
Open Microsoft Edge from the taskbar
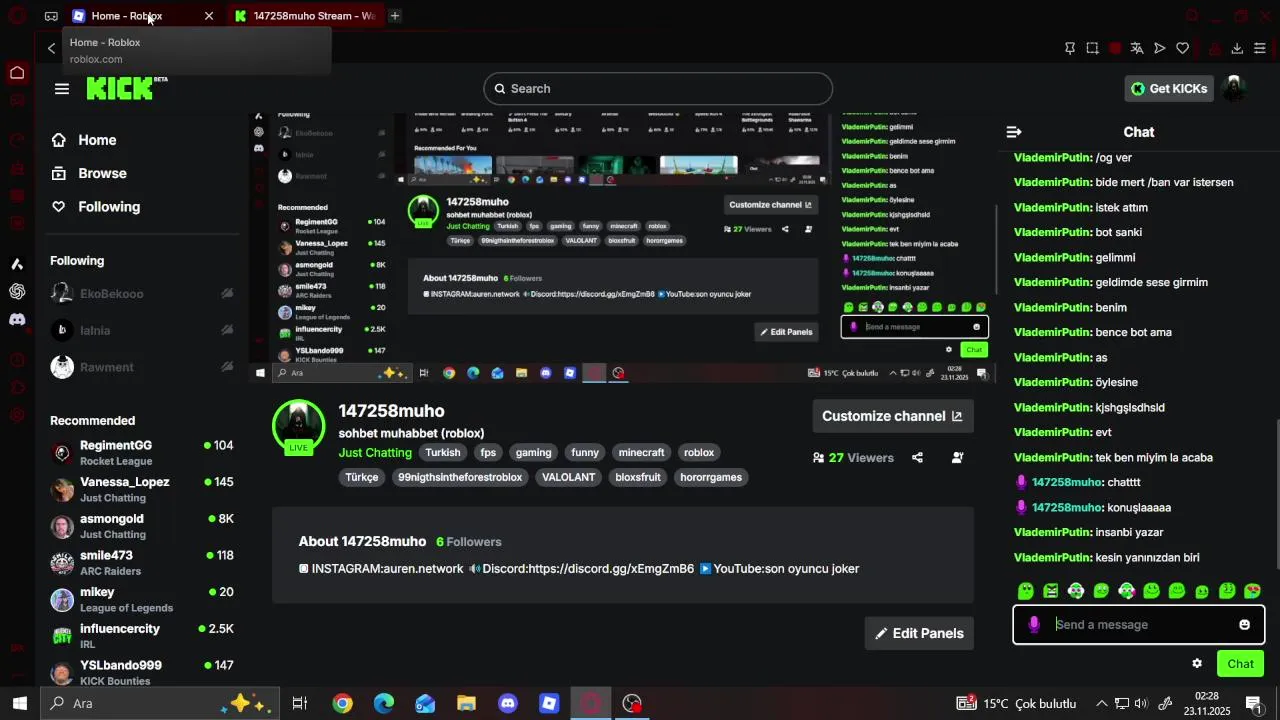(384, 704)
